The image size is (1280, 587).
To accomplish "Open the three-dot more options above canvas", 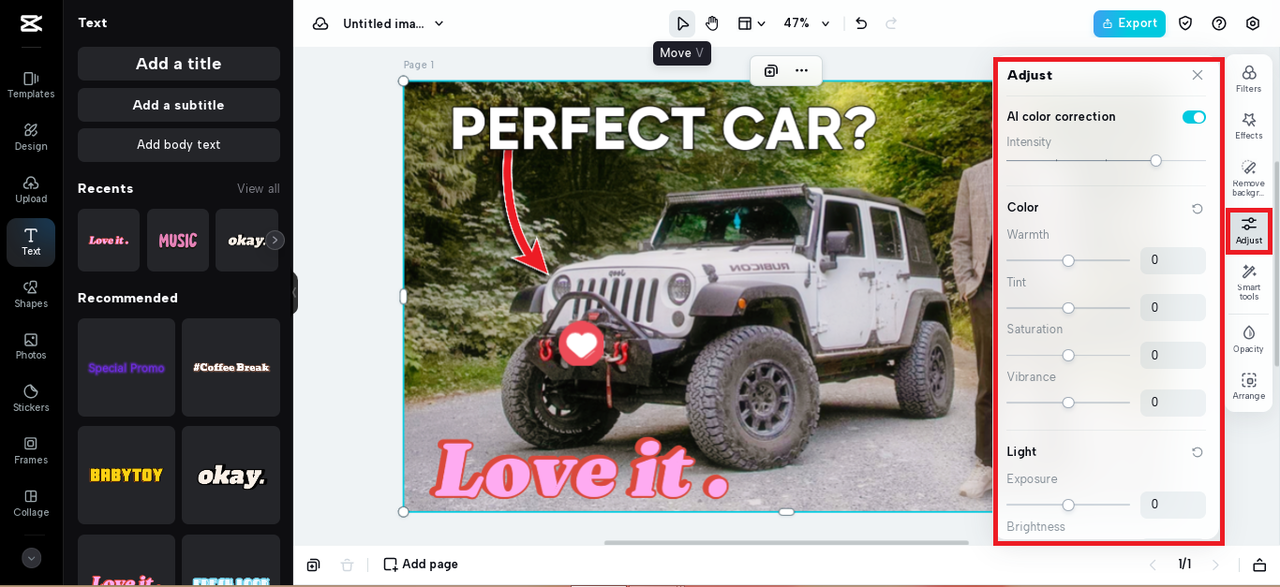I will (801, 71).
